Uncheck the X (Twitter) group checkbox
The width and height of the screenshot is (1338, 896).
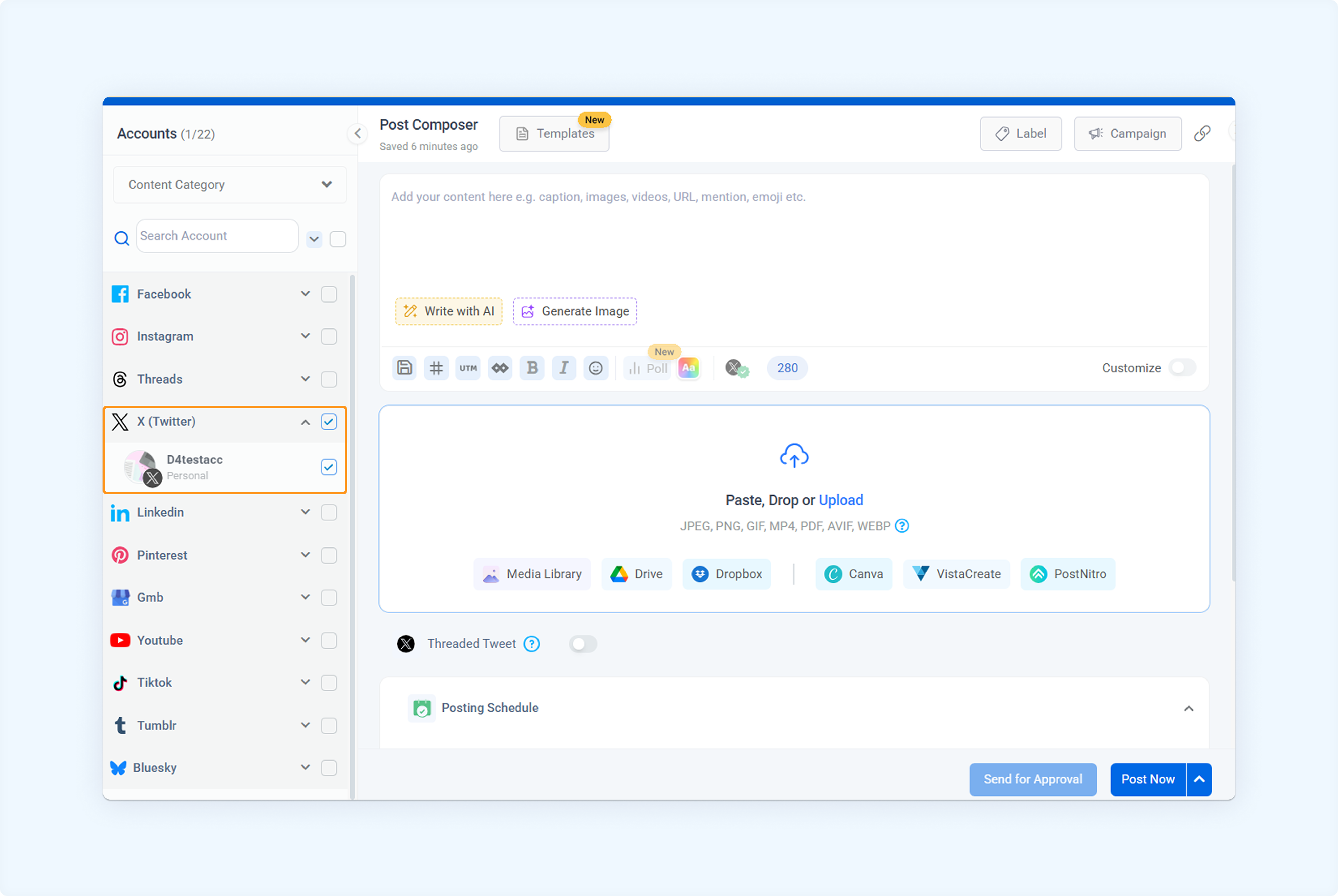click(x=329, y=422)
